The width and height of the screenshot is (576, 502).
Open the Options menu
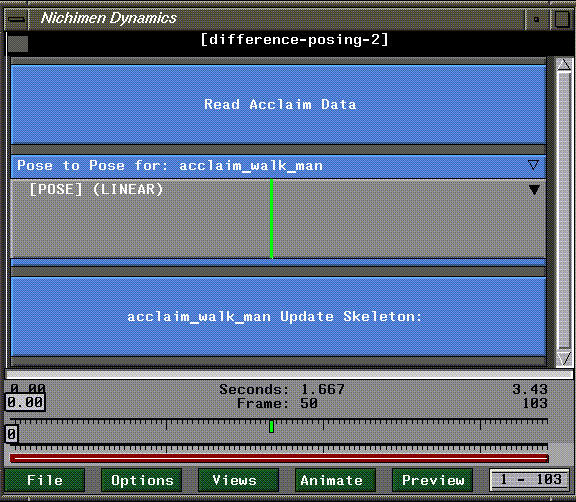click(142, 480)
